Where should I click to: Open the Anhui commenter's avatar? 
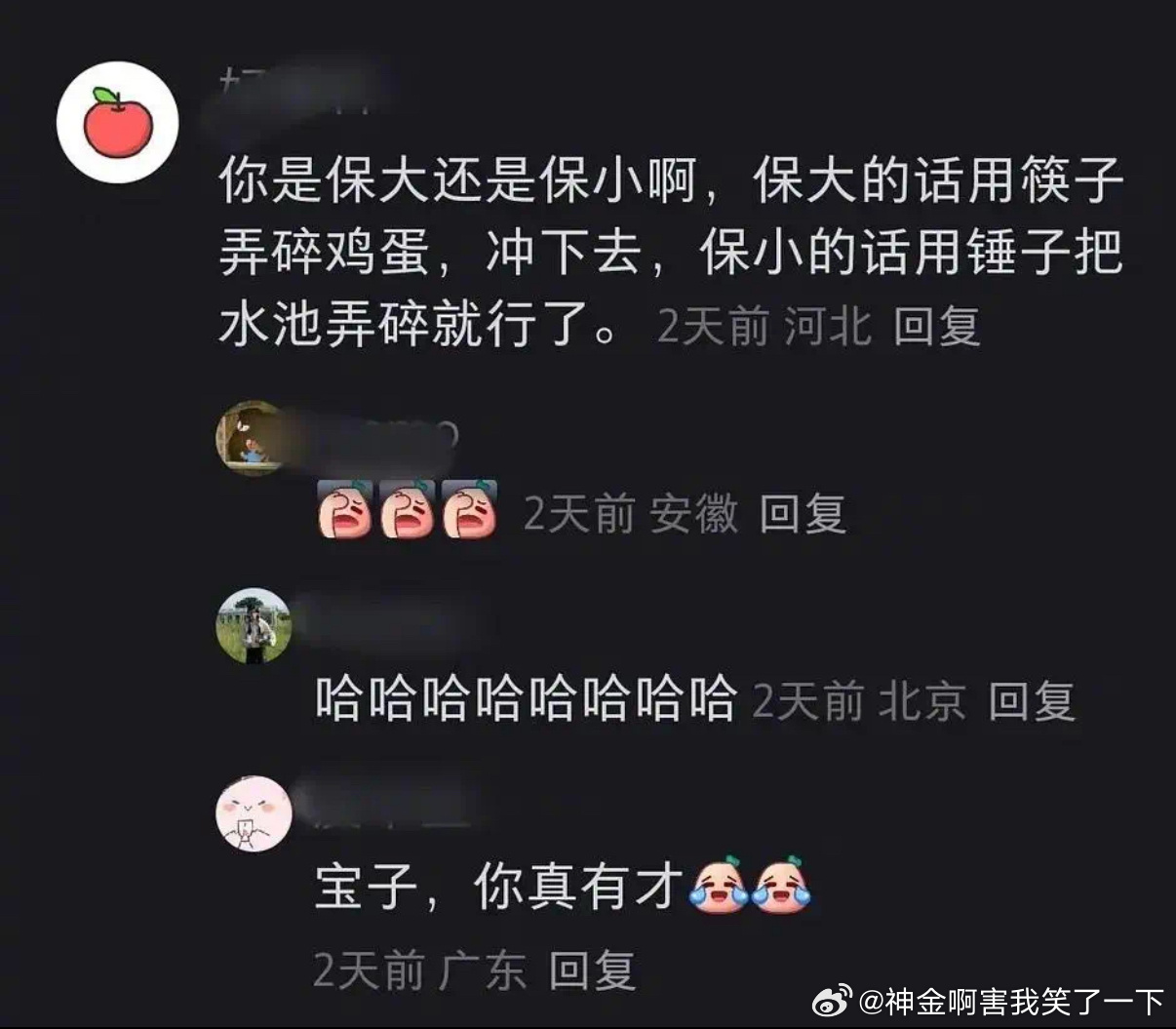254,438
